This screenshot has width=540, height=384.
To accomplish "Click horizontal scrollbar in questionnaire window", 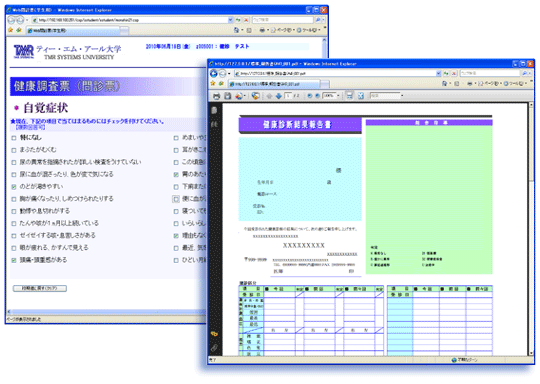I will [x=106, y=312].
